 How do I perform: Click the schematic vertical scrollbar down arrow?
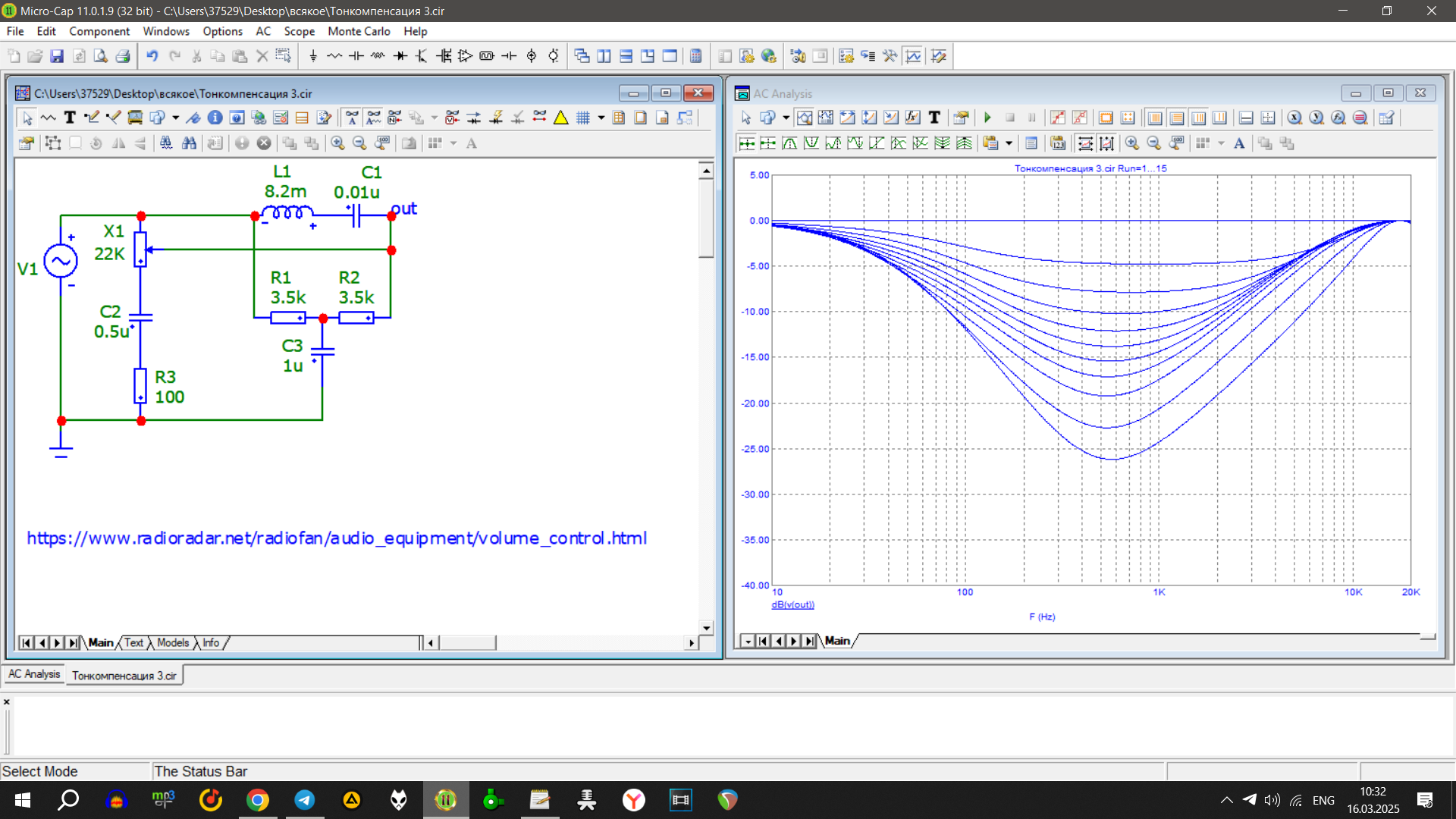706,628
